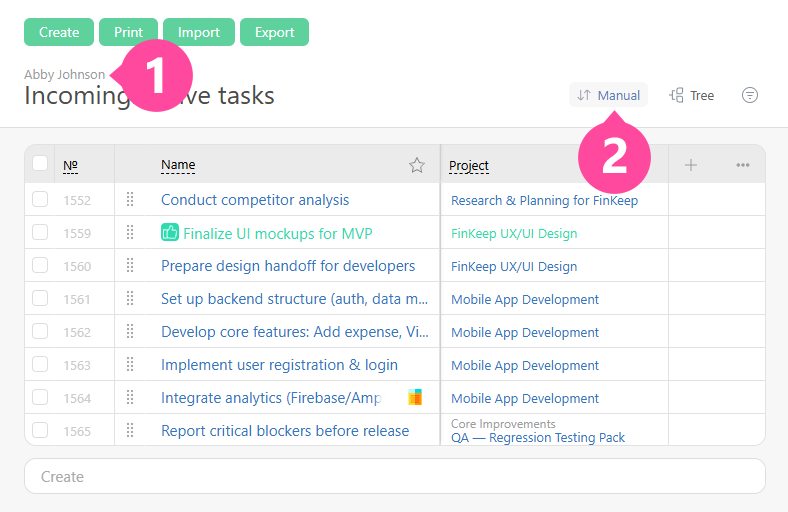Click the star icon in Name header

(417, 165)
